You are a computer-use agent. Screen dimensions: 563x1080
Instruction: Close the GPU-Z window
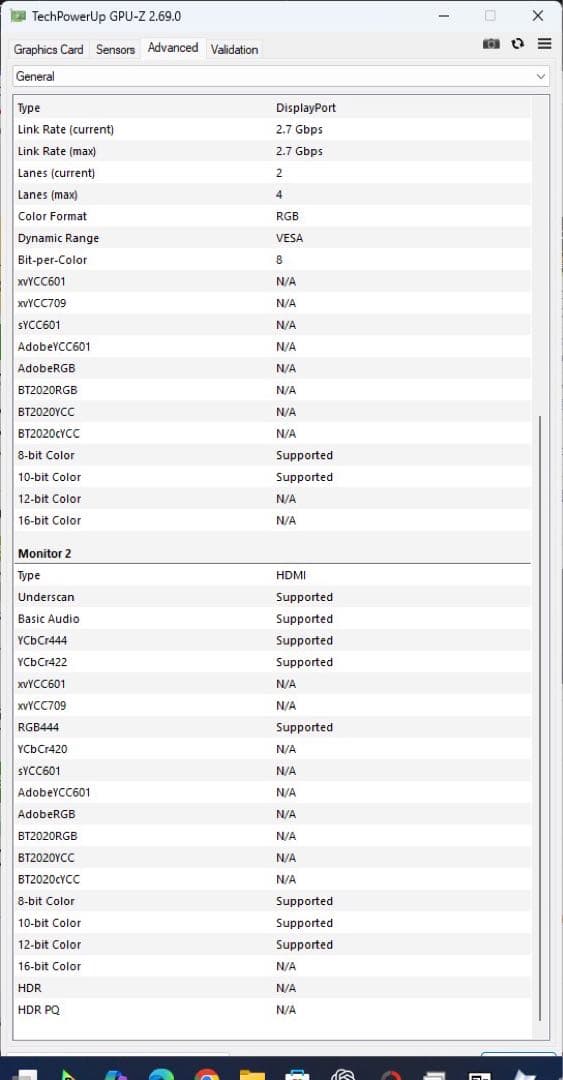[538, 16]
